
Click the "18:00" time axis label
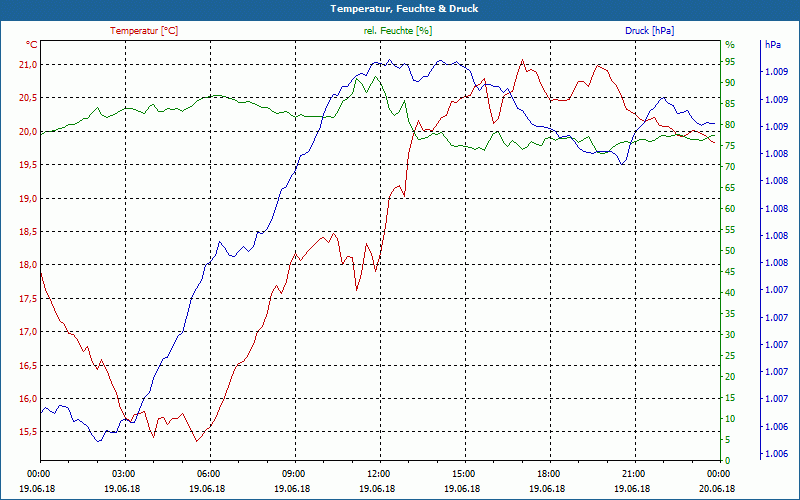[547, 473]
